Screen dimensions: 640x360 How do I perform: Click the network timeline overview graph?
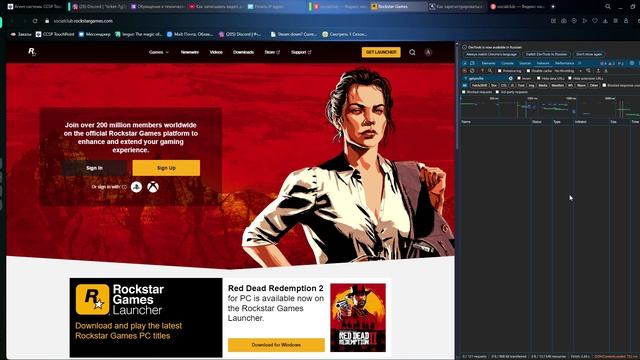550,108
